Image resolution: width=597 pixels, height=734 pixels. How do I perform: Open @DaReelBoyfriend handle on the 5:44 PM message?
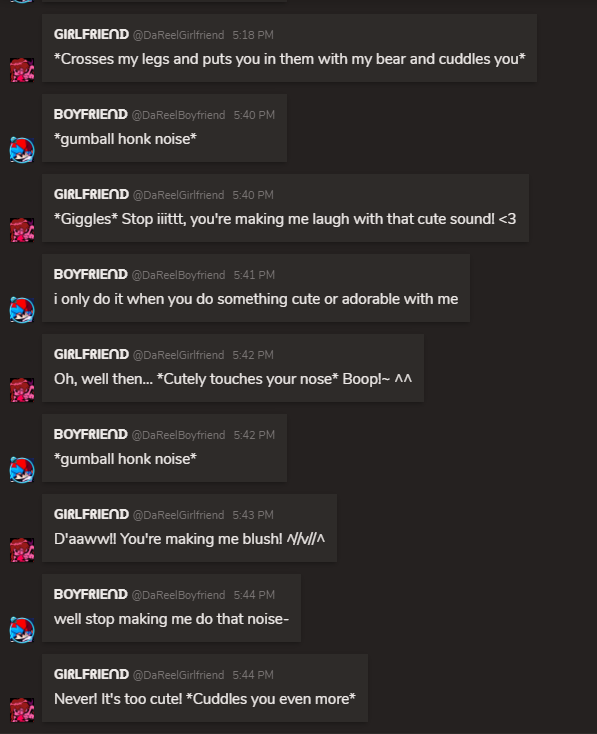(x=178, y=595)
